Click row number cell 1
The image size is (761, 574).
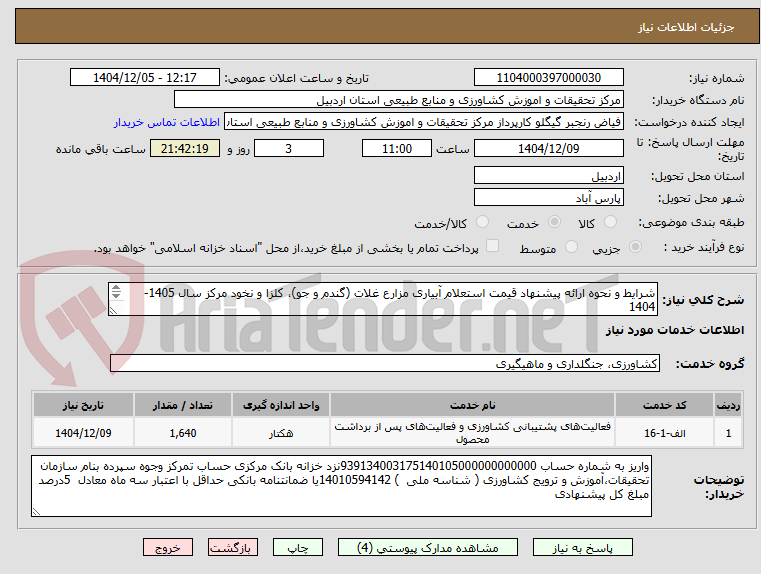point(728,433)
